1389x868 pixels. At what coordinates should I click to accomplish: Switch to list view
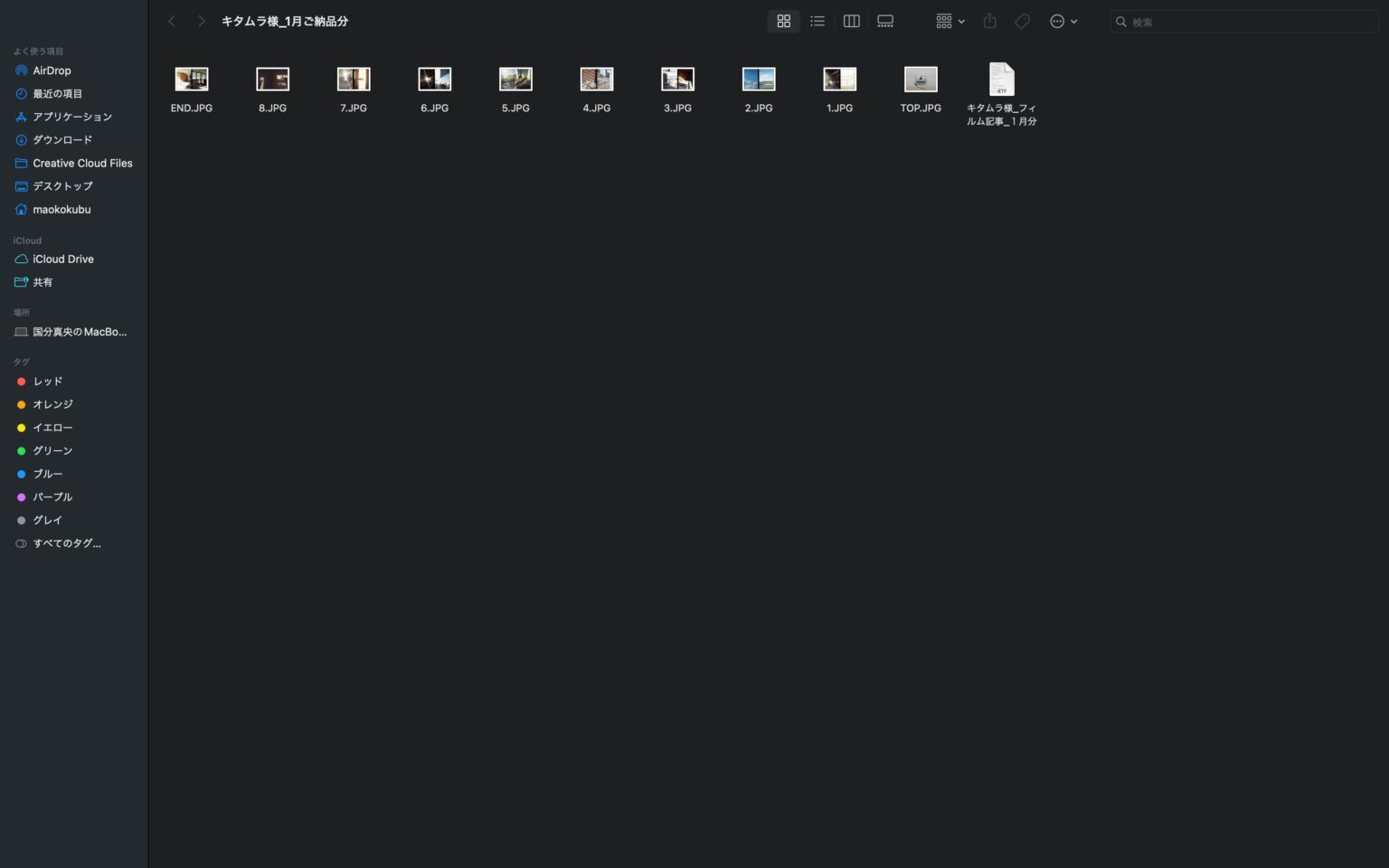click(817, 21)
